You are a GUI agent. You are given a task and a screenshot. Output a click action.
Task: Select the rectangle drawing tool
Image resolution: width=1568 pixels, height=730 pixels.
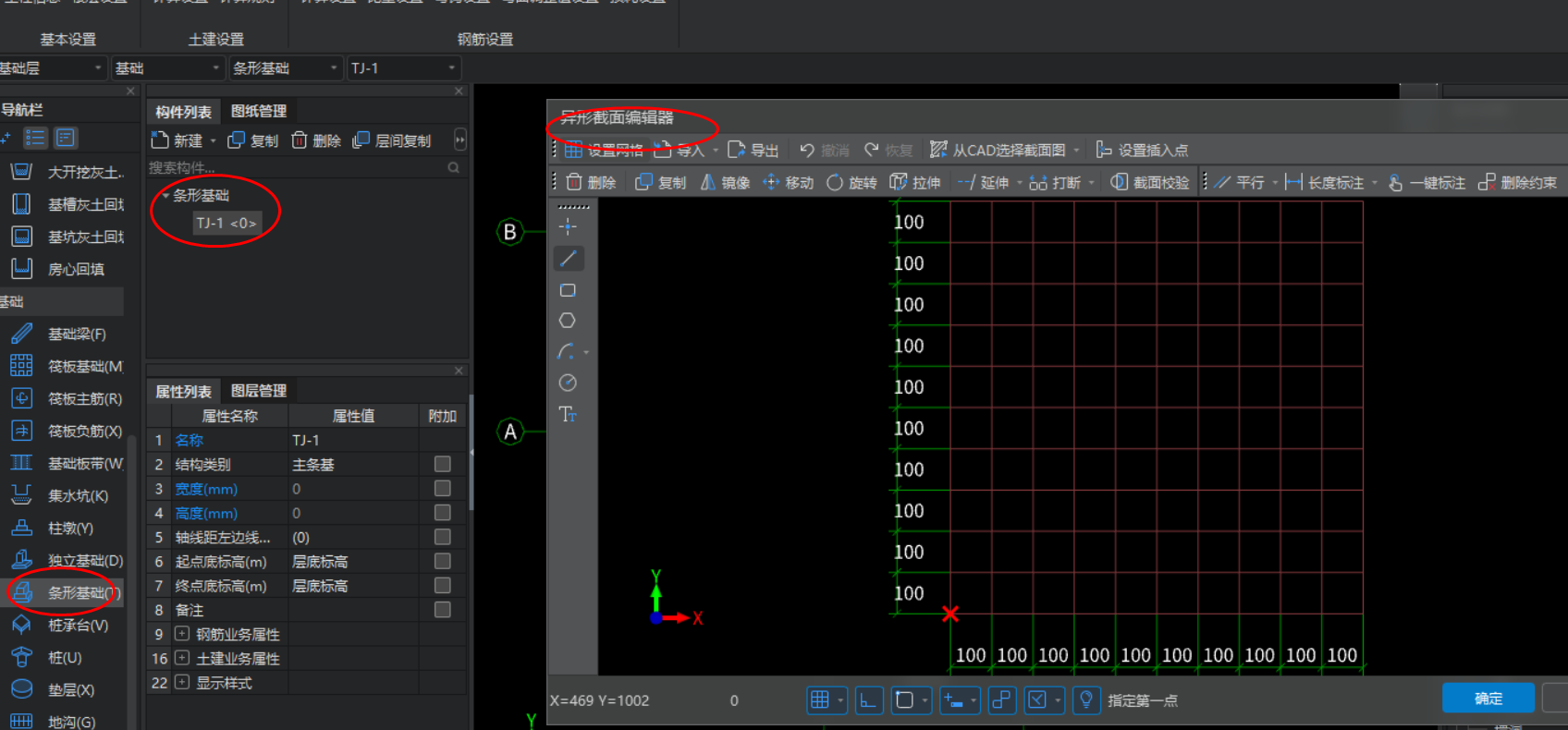568,290
